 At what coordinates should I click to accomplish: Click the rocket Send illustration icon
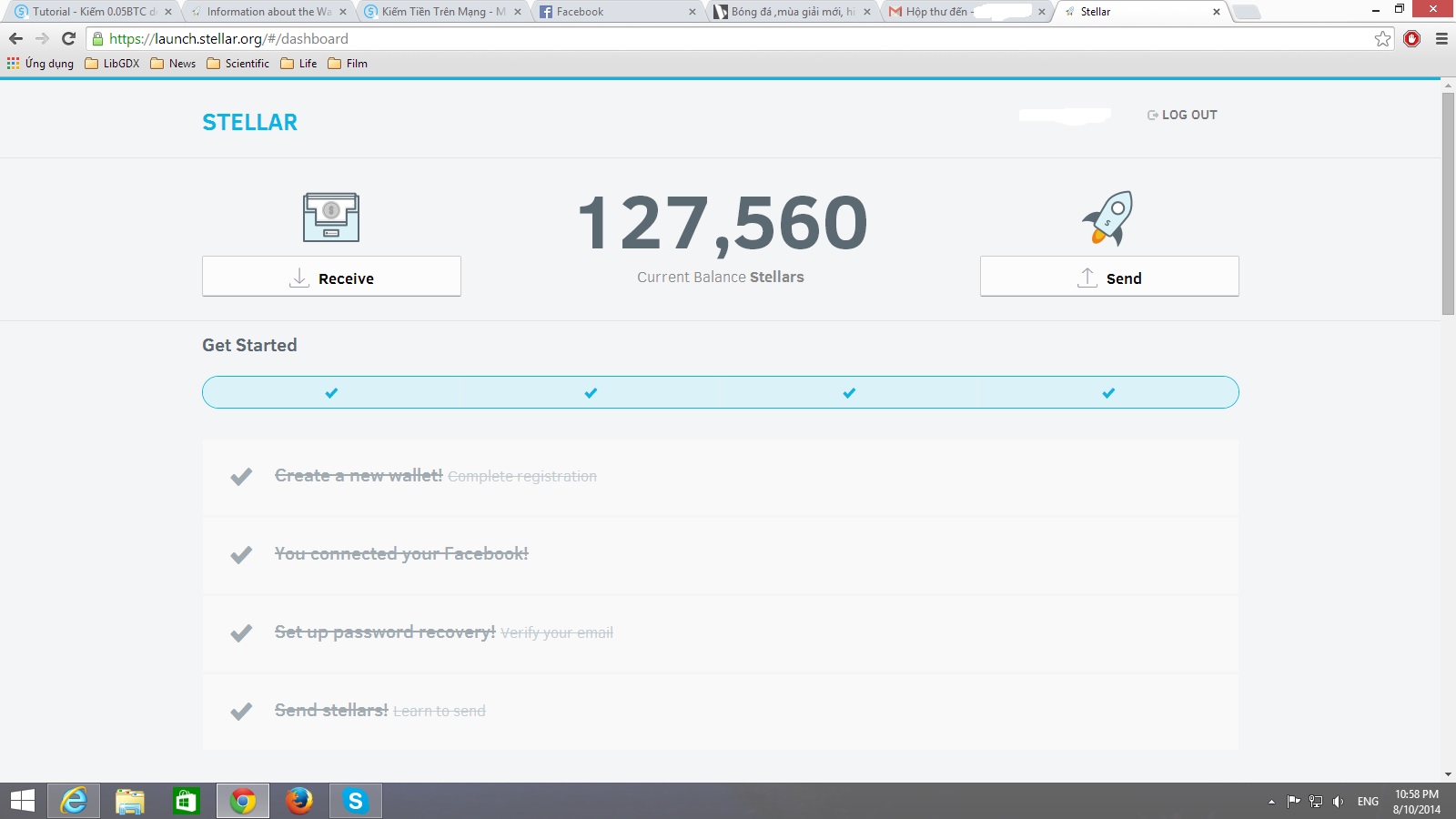(x=1108, y=218)
